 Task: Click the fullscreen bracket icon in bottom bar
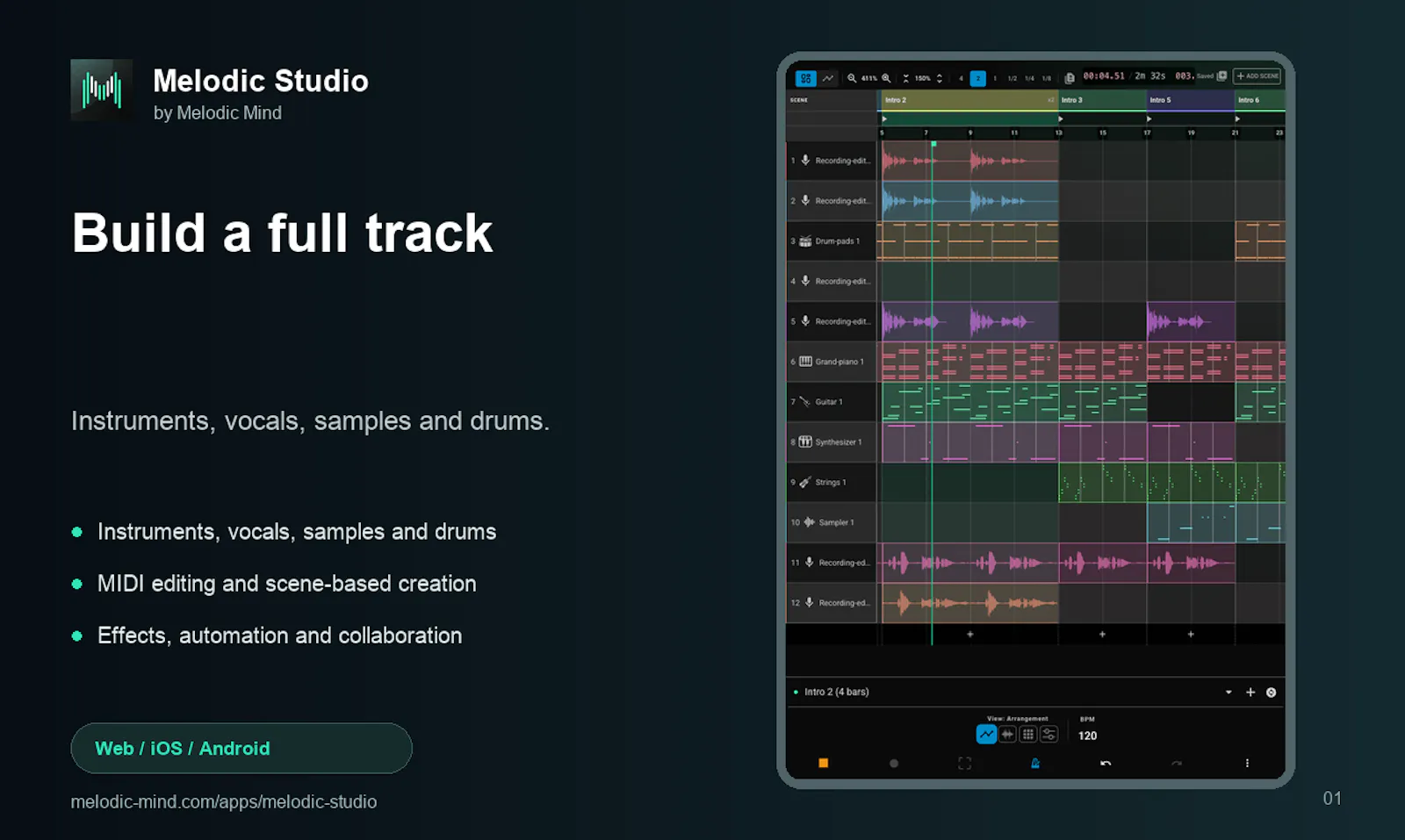point(964,764)
